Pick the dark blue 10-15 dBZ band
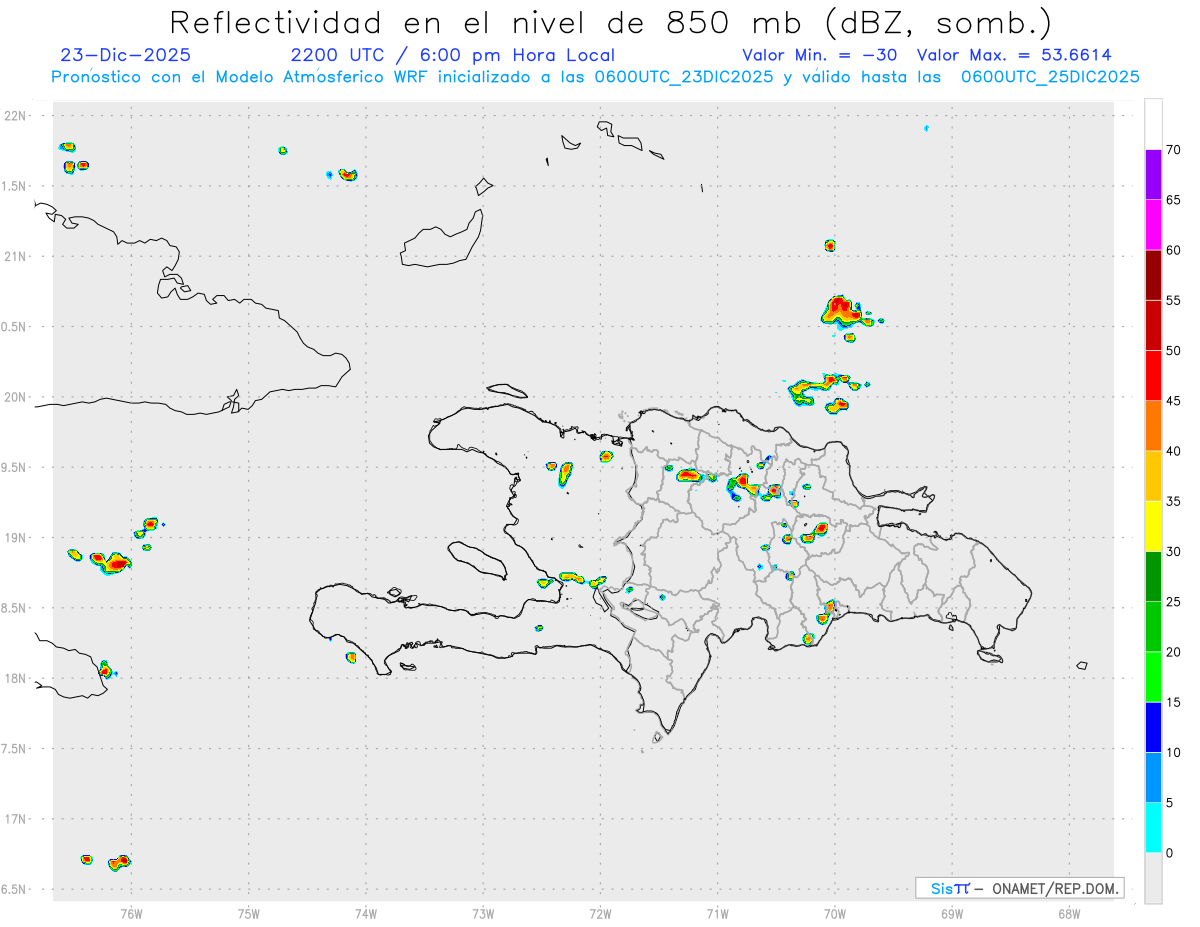Screen dimensions: 1200x927 (x=1153, y=727)
